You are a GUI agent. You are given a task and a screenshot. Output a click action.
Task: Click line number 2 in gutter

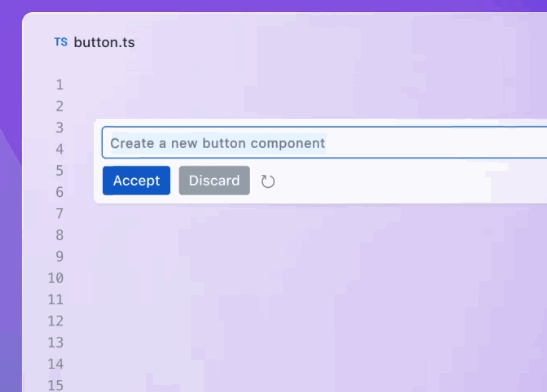tap(60, 106)
